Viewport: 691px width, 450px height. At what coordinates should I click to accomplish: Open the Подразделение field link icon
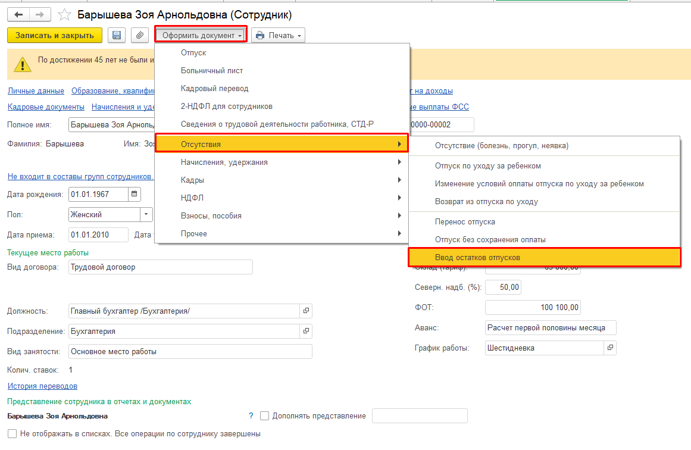coord(306,331)
